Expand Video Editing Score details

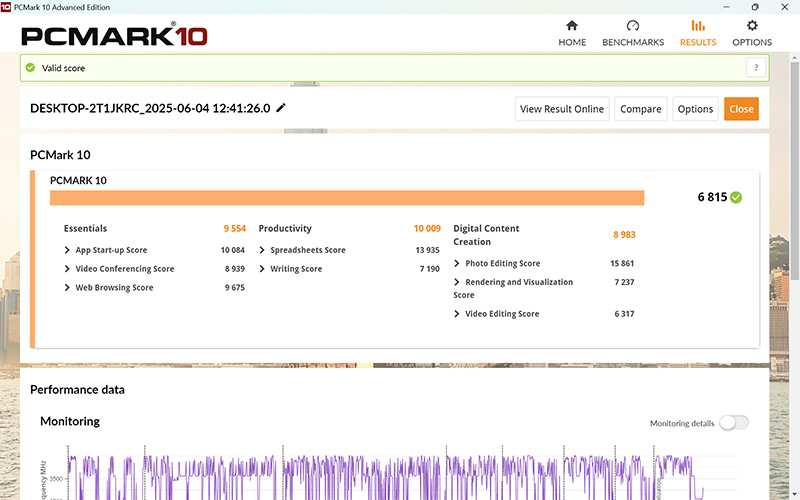(x=457, y=314)
